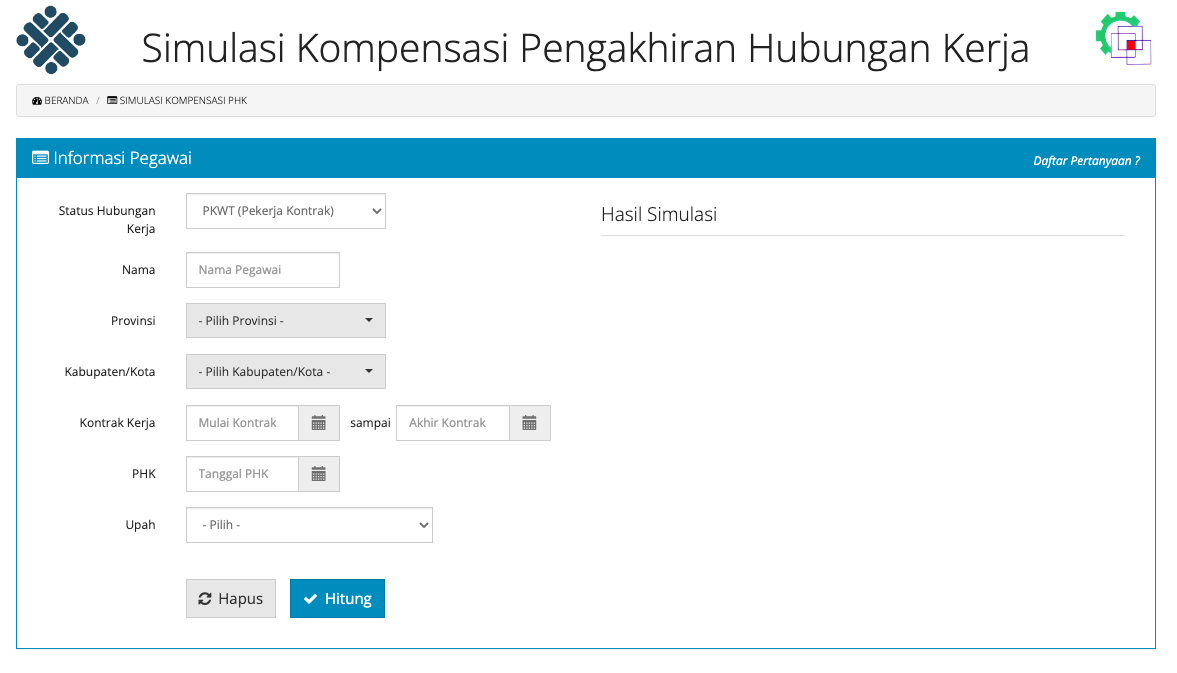The image size is (1177, 673).
Task: Click the Kemnaker logo in the header
Action: [50, 40]
